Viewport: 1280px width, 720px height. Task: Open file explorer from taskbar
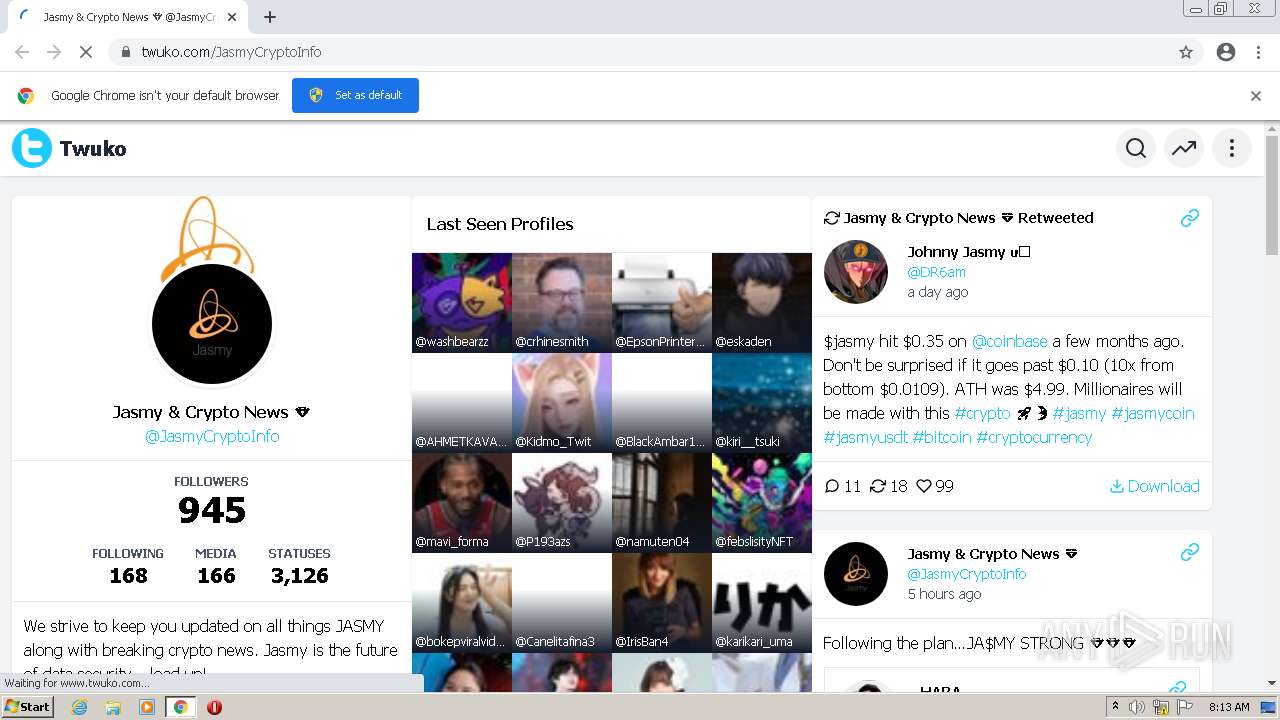click(113, 707)
